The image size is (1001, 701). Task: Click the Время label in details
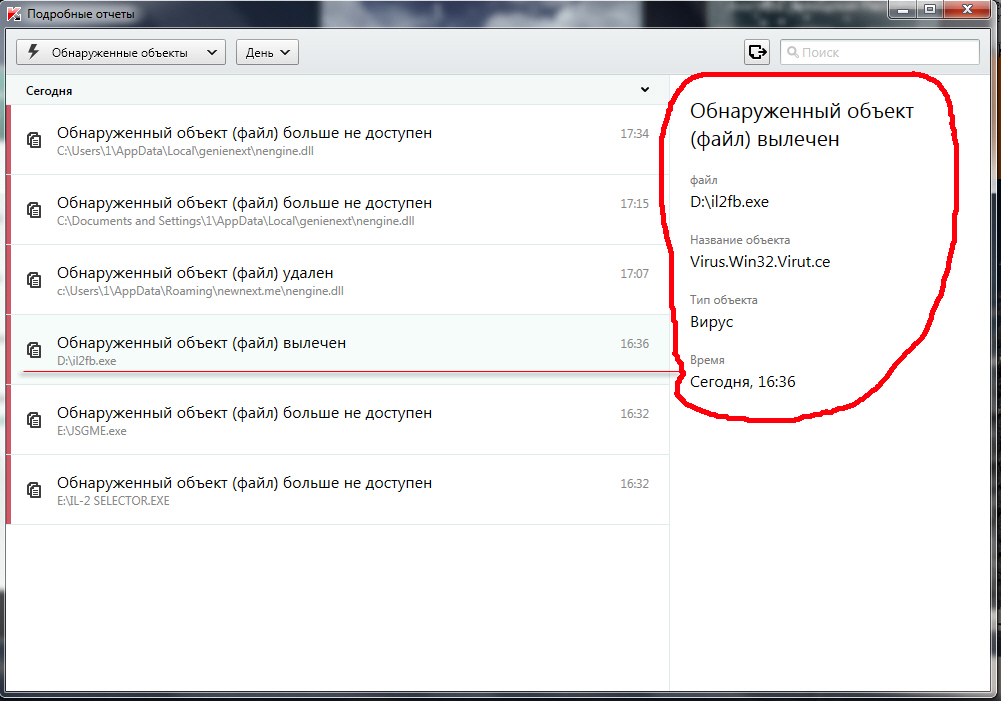pyautogui.click(x=707, y=360)
